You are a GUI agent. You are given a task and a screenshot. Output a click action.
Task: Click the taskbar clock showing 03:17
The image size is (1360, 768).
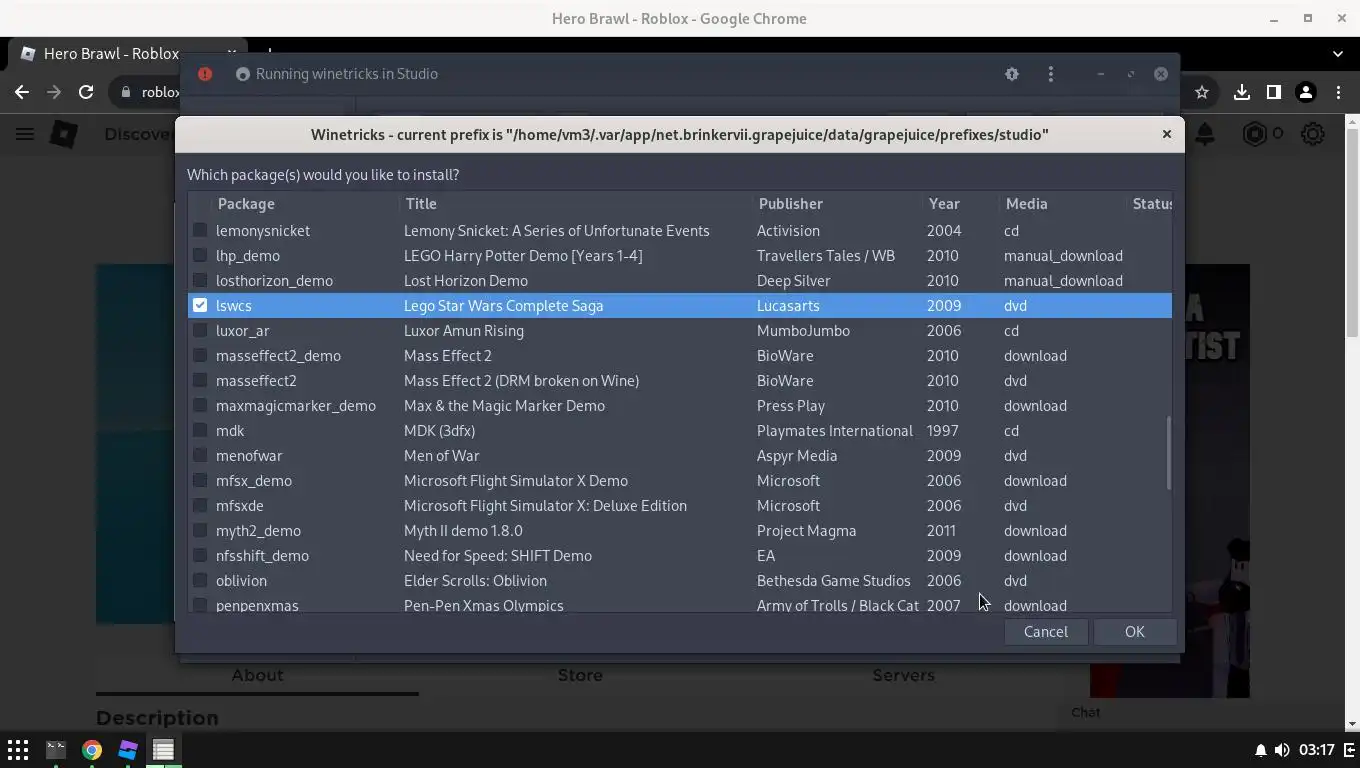click(x=1316, y=750)
